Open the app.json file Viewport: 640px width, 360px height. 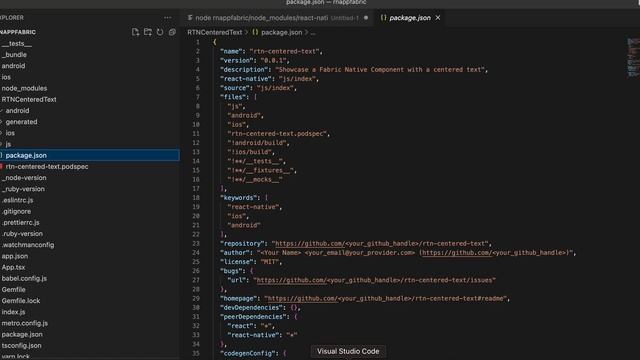click(15, 256)
